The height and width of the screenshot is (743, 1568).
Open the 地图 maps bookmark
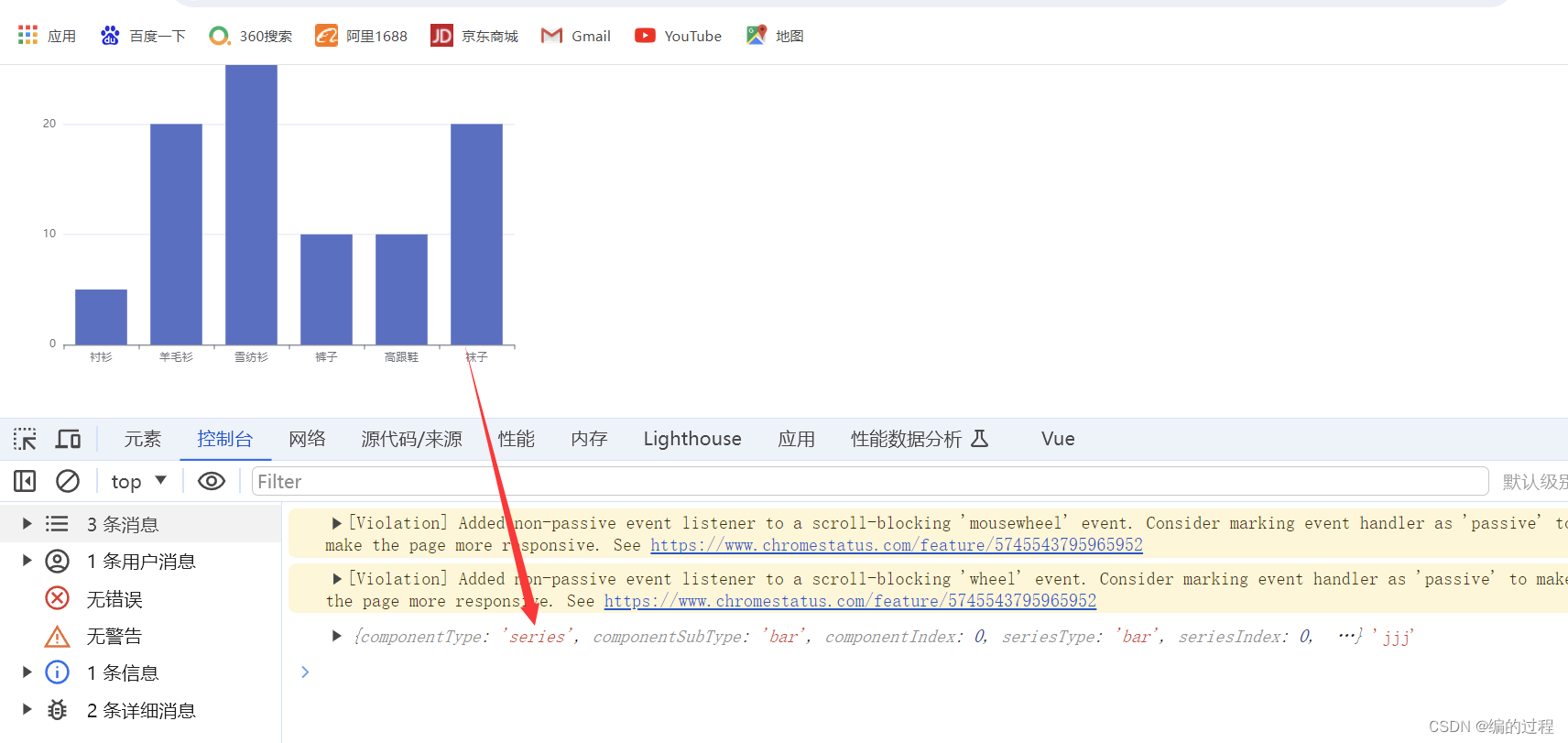tap(775, 36)
